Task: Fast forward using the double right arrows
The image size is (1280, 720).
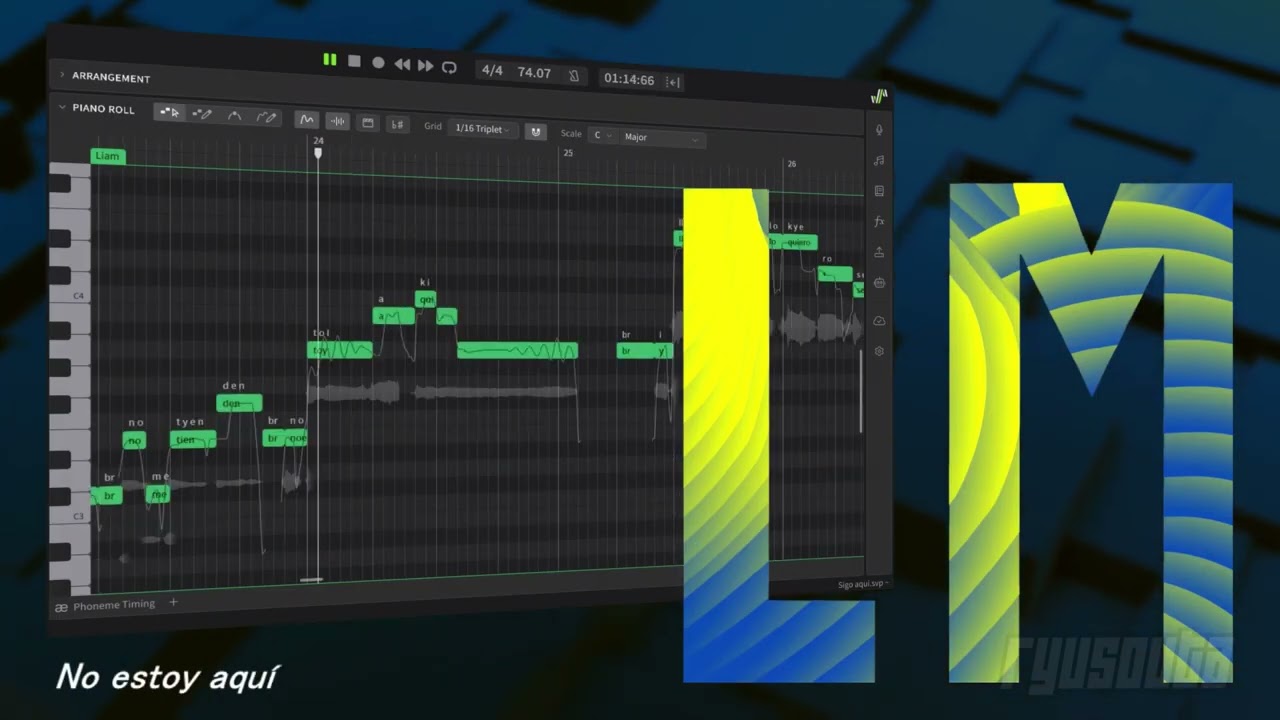Action: point(425,65)
